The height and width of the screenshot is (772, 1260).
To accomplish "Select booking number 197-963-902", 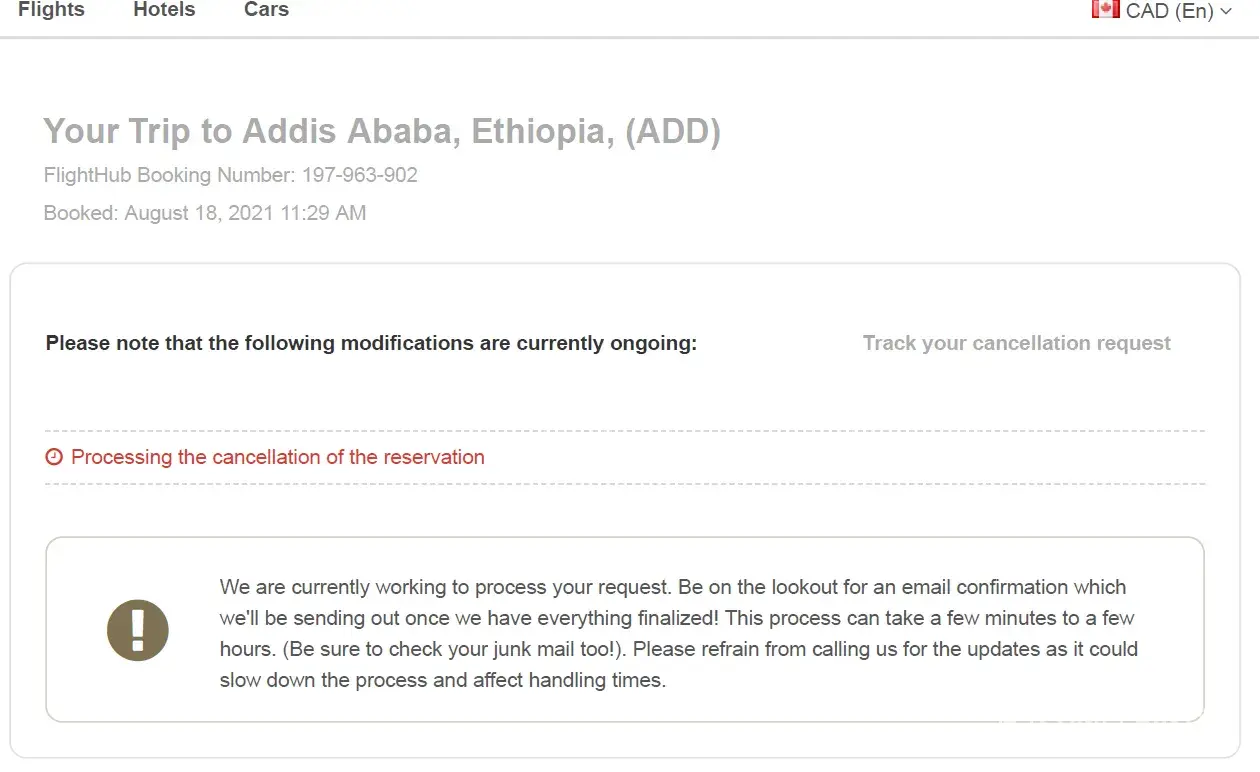I will click(360, 175).
